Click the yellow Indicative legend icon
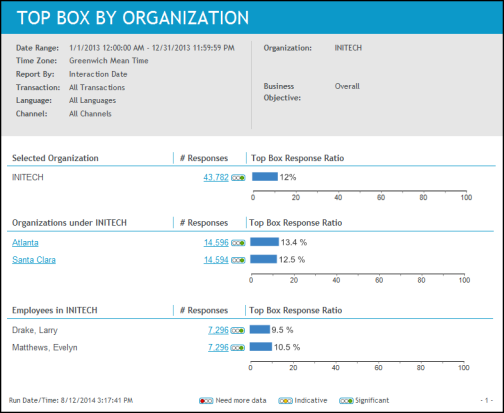The width and height of the screenshot is (504, 413). pyautogui.click(x=285, y=401)
